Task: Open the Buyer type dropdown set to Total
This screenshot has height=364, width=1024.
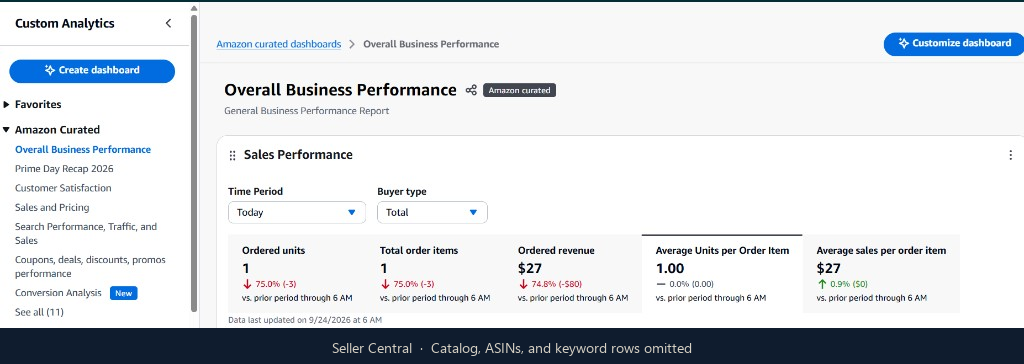Action: tap(432, 212)
